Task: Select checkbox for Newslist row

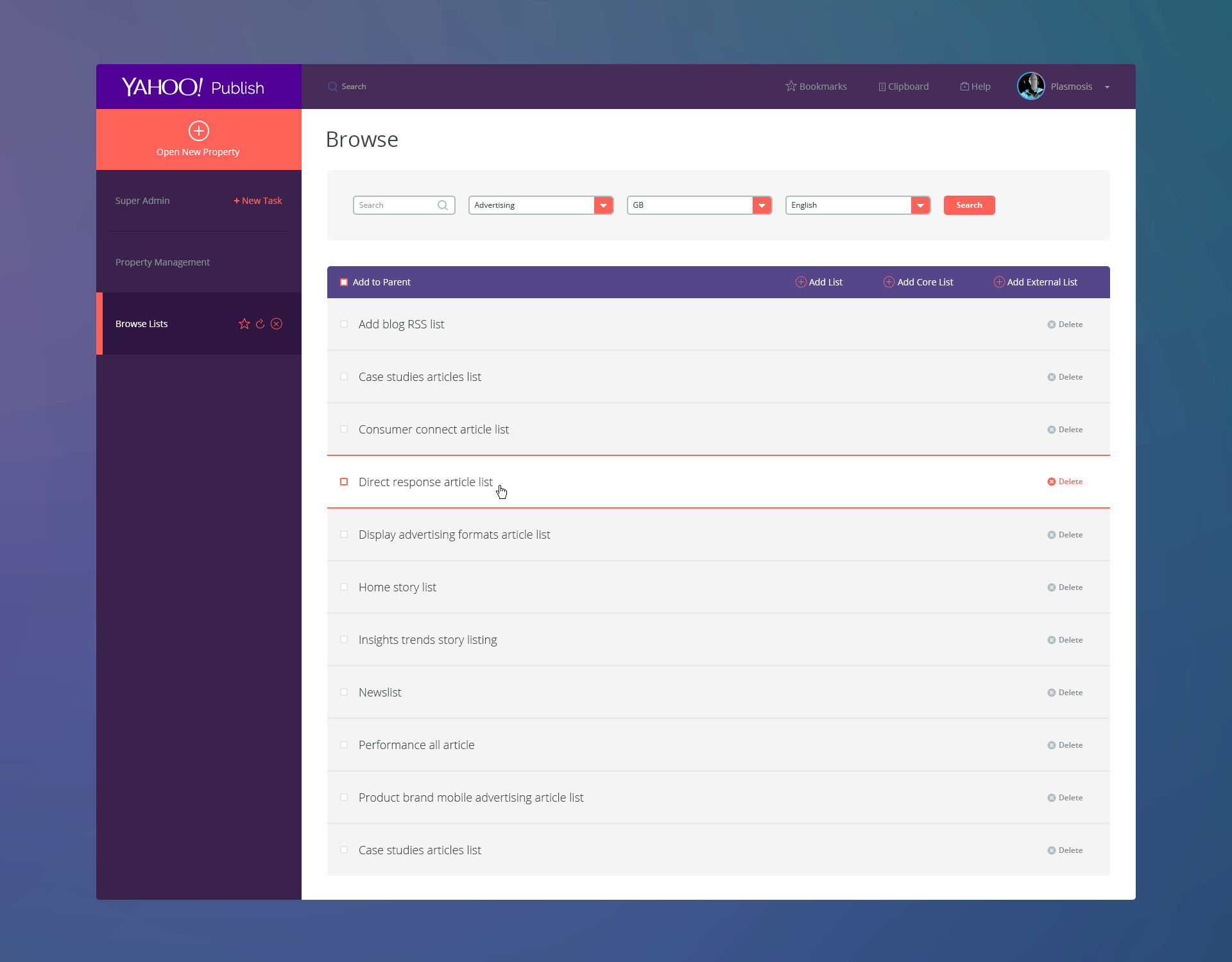Action: point(344,692)
